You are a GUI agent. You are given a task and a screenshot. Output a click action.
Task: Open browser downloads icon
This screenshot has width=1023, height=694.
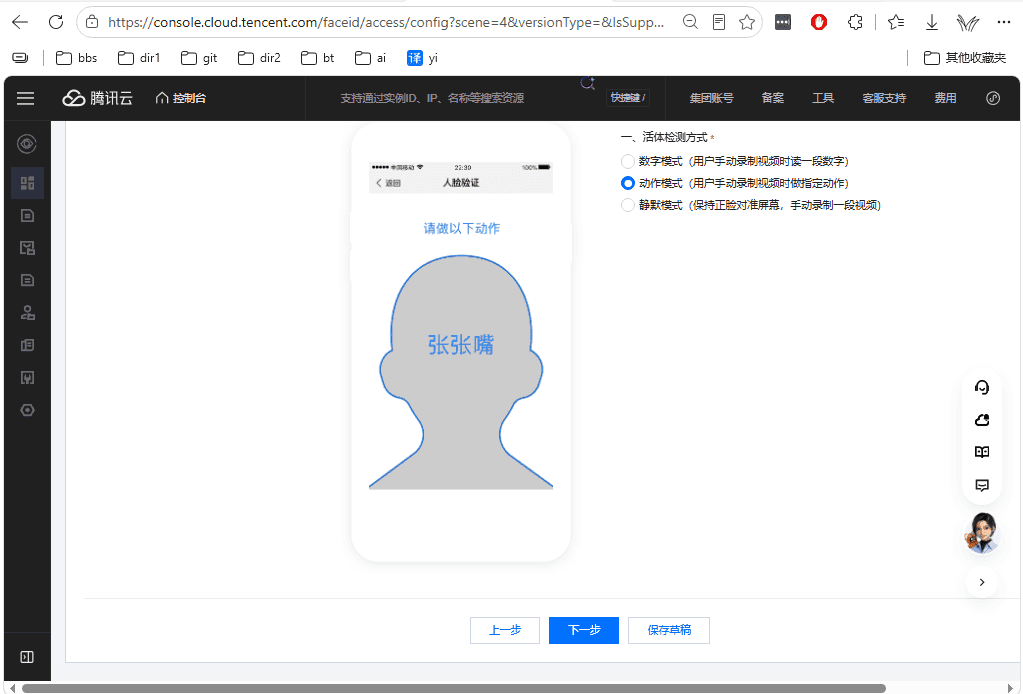coord(932,22)
